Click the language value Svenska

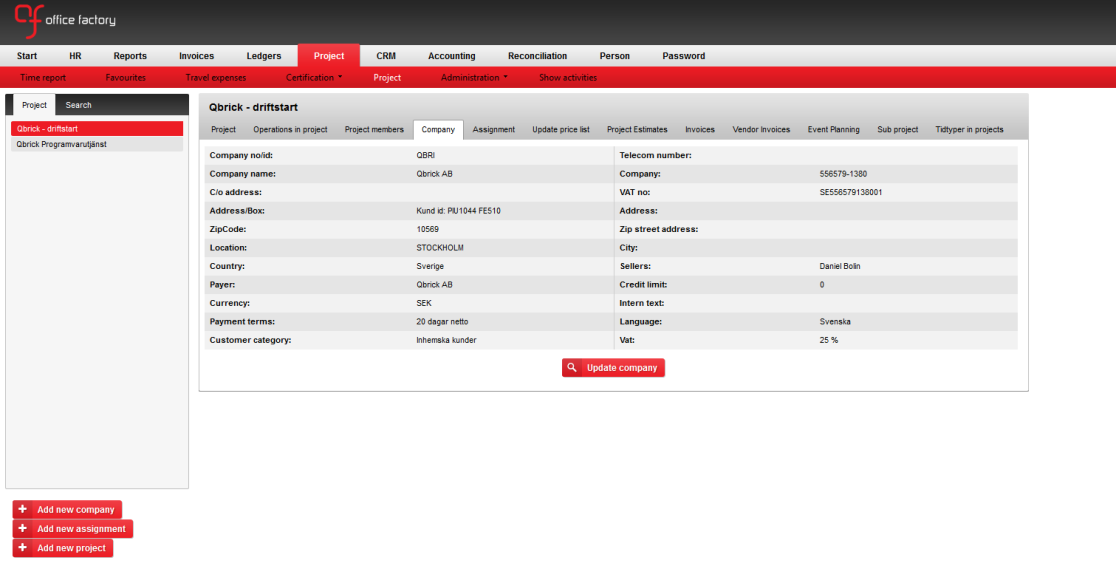click(835, 322)
